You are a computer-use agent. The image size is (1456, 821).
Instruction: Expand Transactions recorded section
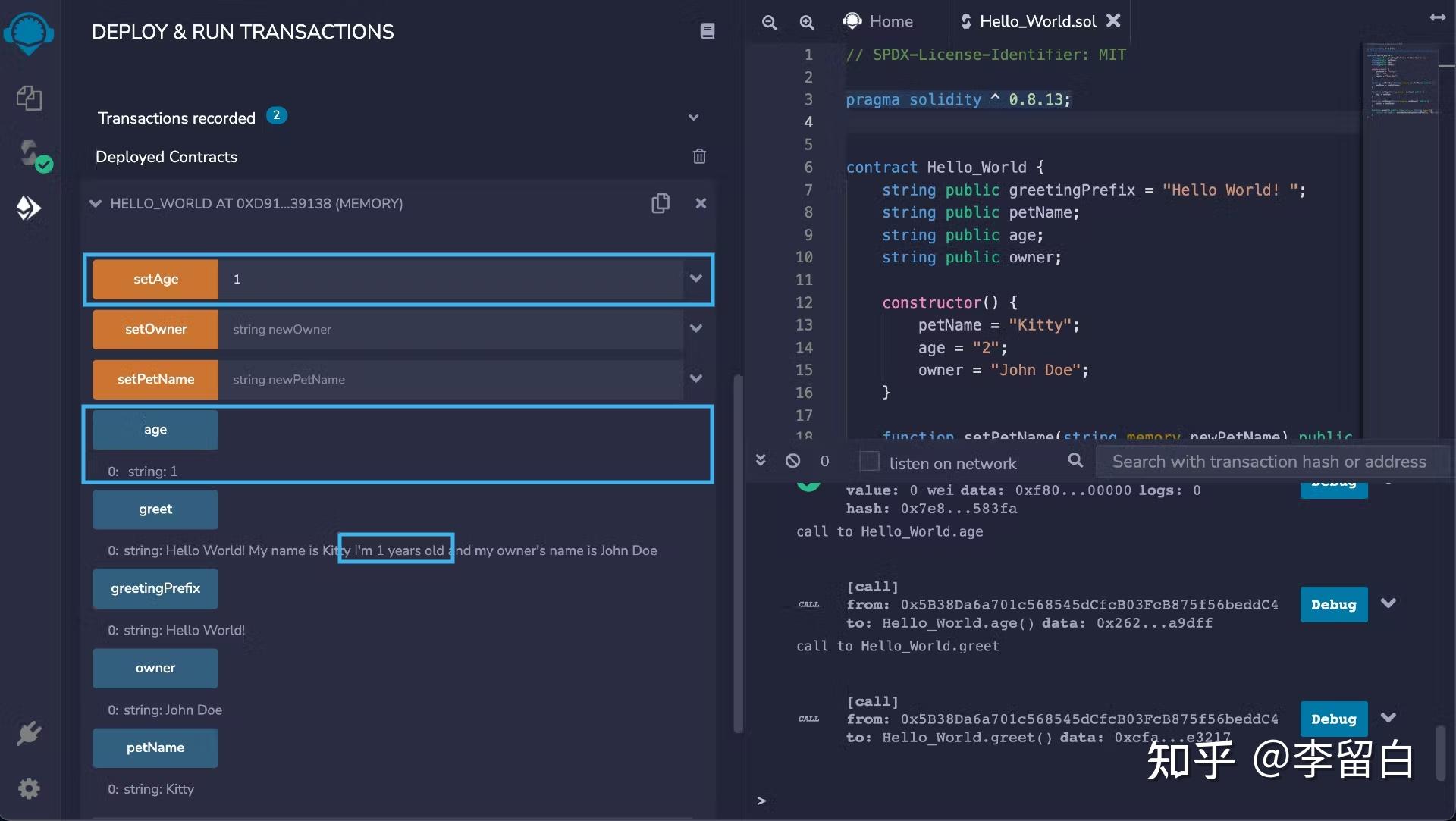693,118
